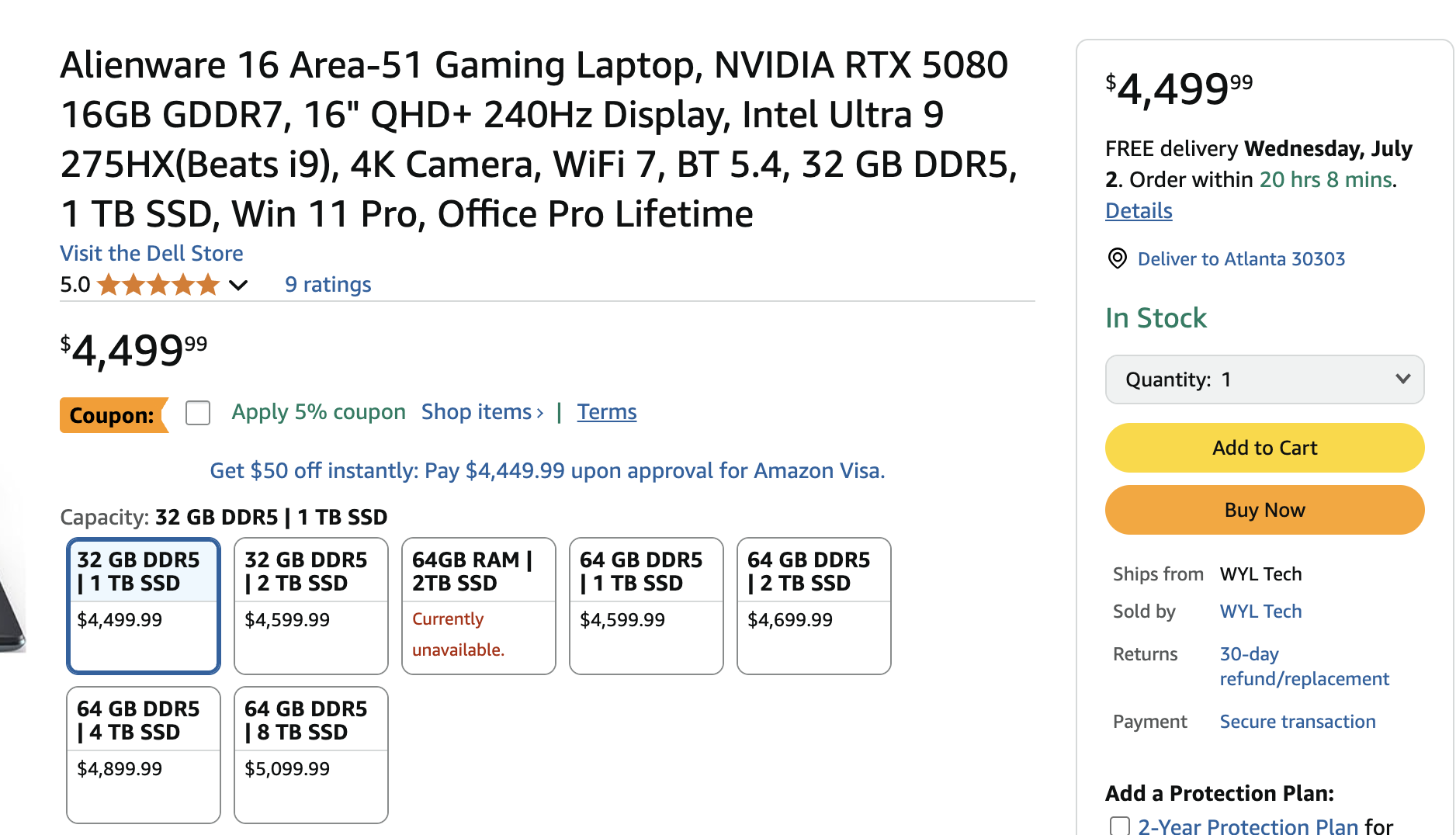The image size is (1456, 835).
Task: Open the Quantity dropdown
Action: point(1264,379)
